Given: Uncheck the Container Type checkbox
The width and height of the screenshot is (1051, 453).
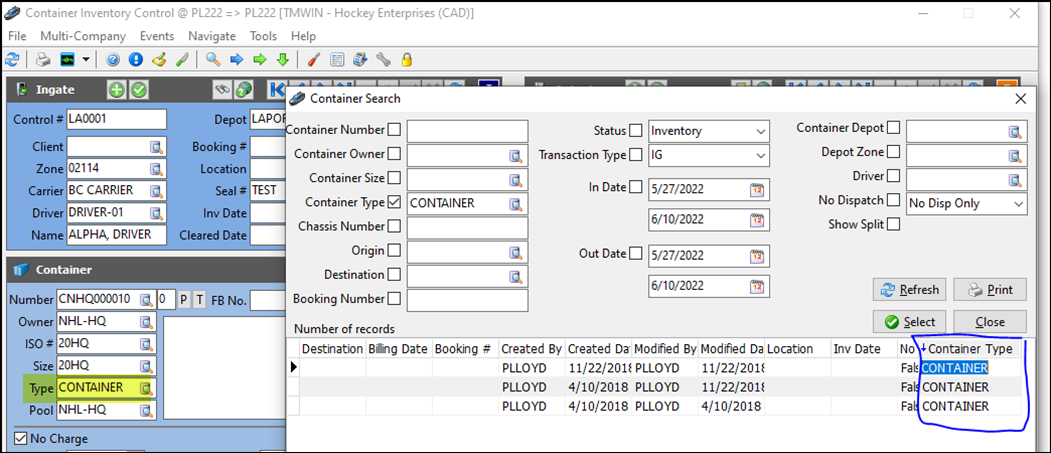Looking at the screenshot, I should click(394, 203).
